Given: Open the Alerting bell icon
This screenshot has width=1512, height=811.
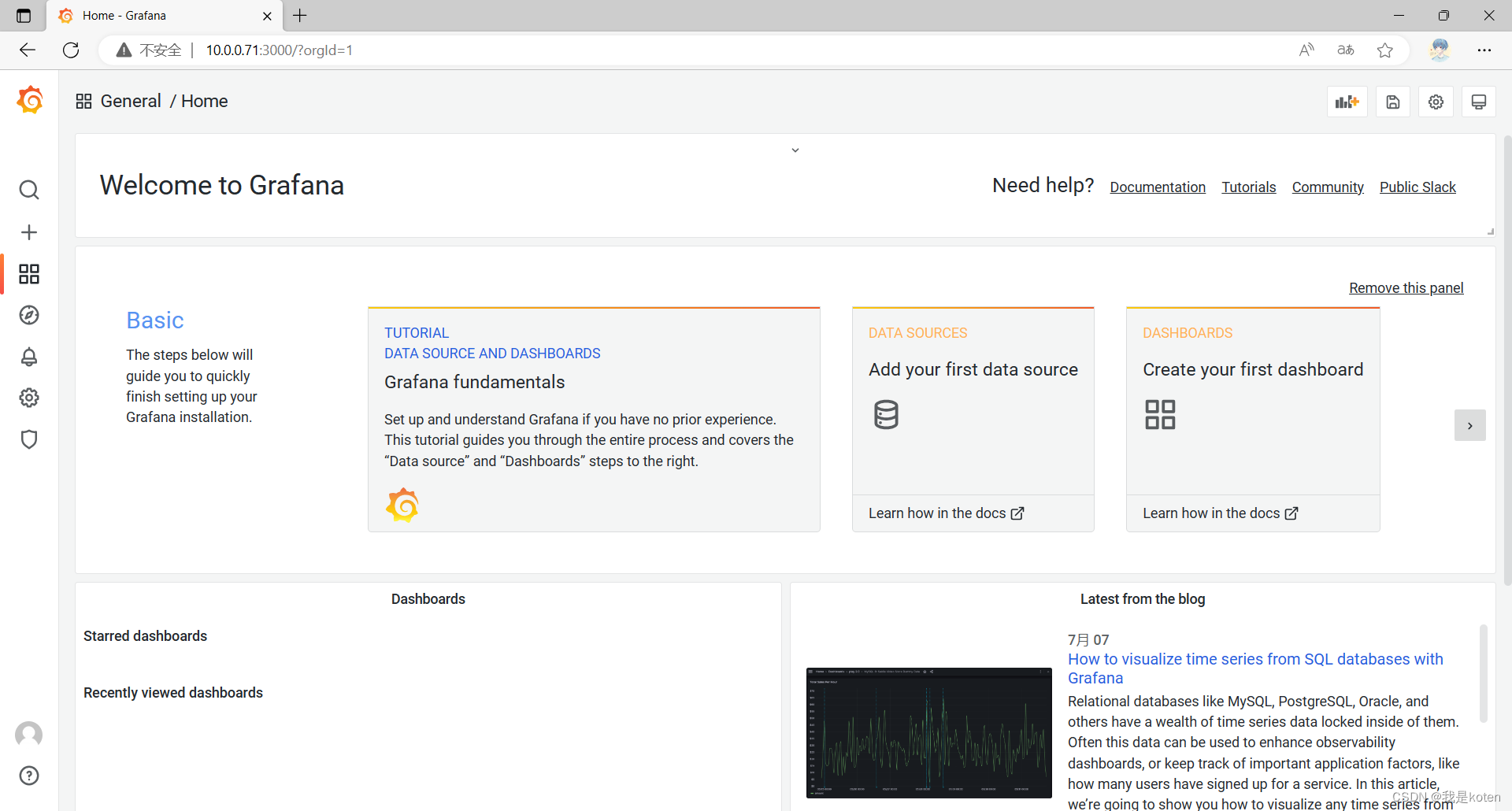Looking at the screenshot, I should point(29,357).
